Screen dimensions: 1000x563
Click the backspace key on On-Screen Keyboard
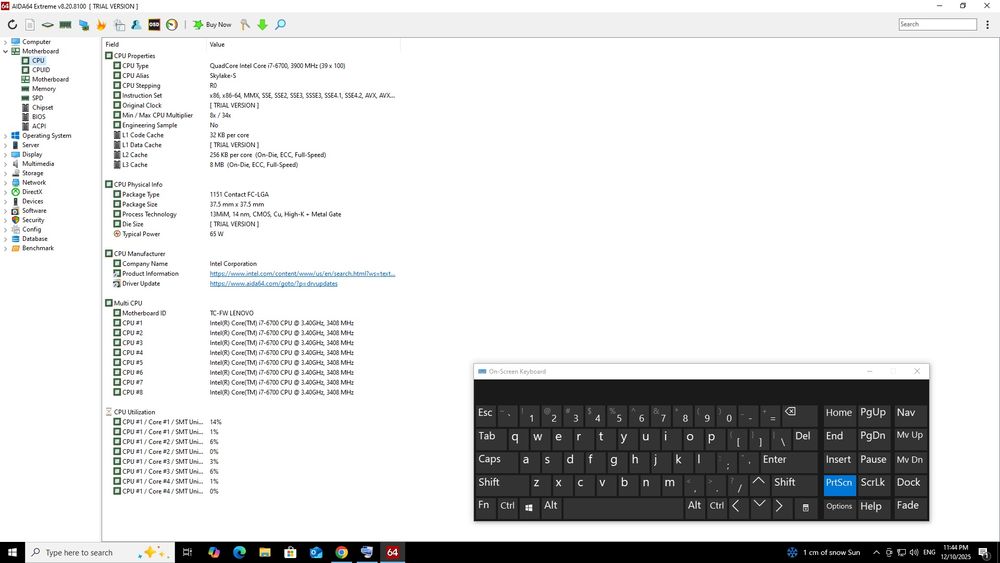800,413
